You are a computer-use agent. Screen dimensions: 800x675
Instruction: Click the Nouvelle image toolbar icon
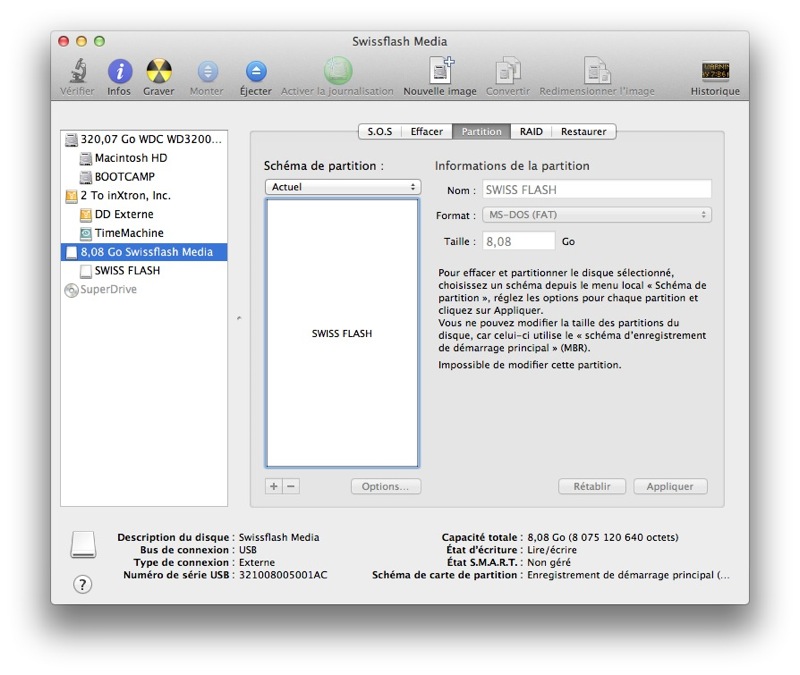click(x=440, y=72)
